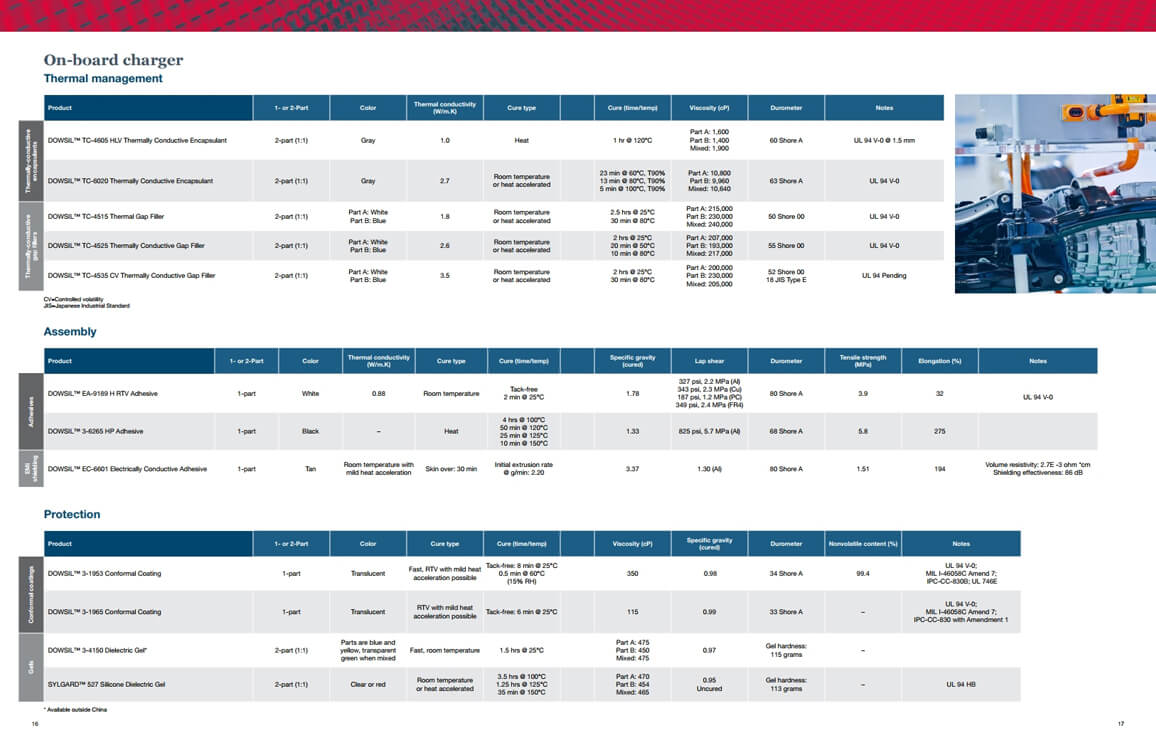The width and height of the screenshot is (1156, 743).
Task: Click the "60 Shore A" durometer value
Action: click(x=786, y=140)
